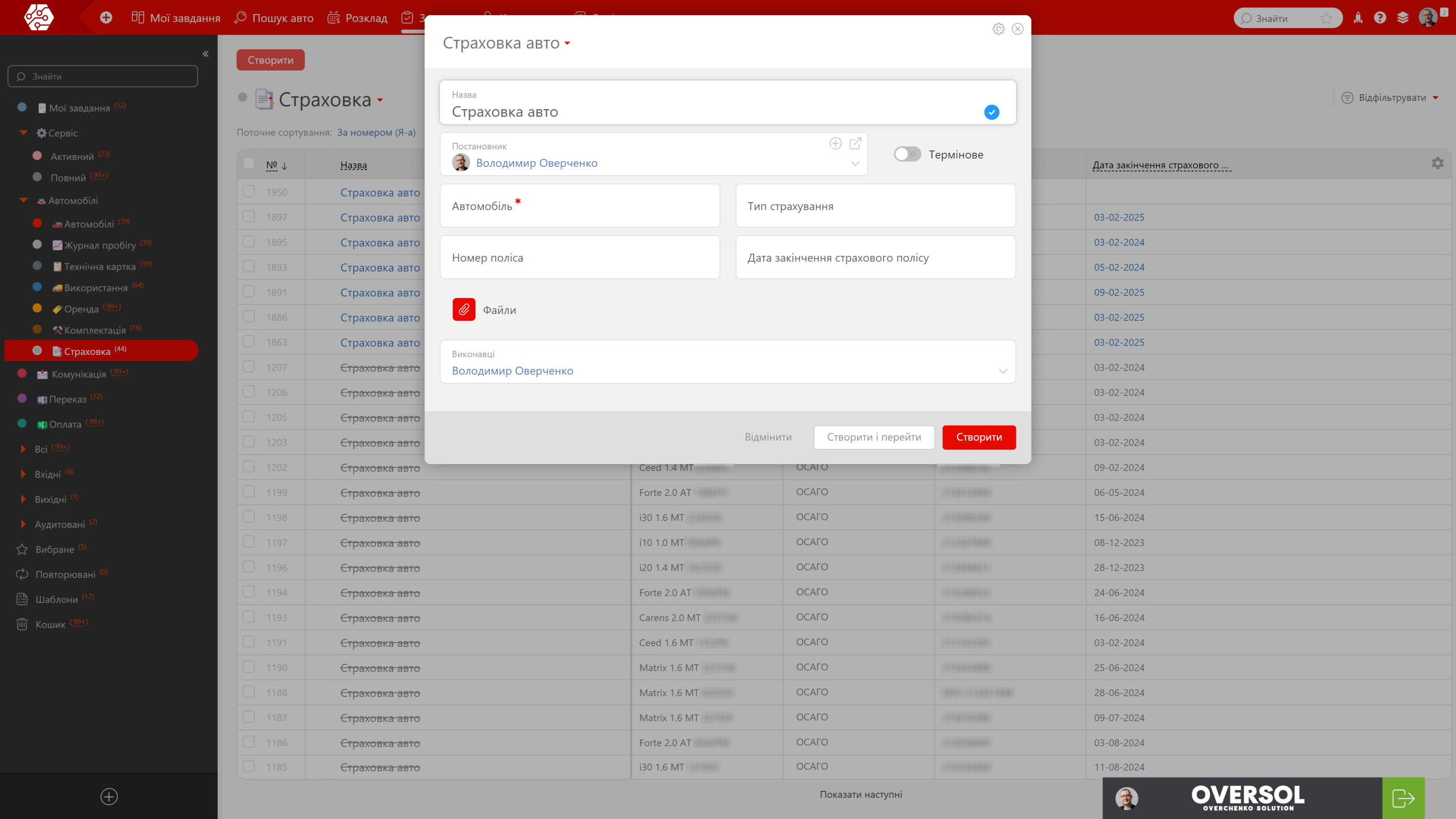Check the row 1199 checkbox
This screenshot has width=1456, height=819.
click(249, 491)
